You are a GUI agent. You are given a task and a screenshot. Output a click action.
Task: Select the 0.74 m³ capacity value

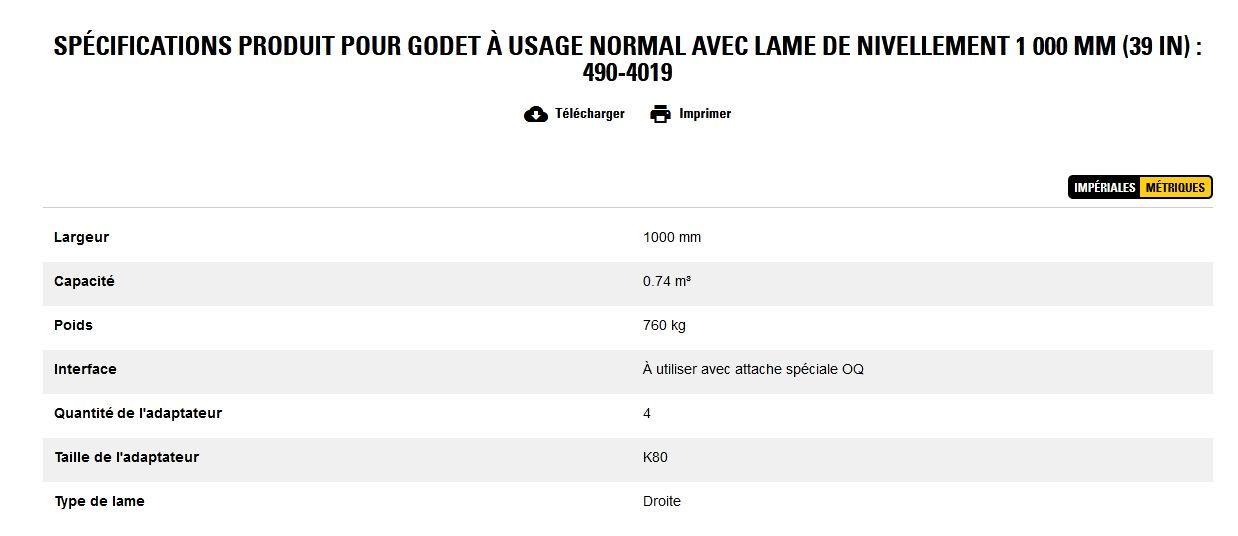667,282
